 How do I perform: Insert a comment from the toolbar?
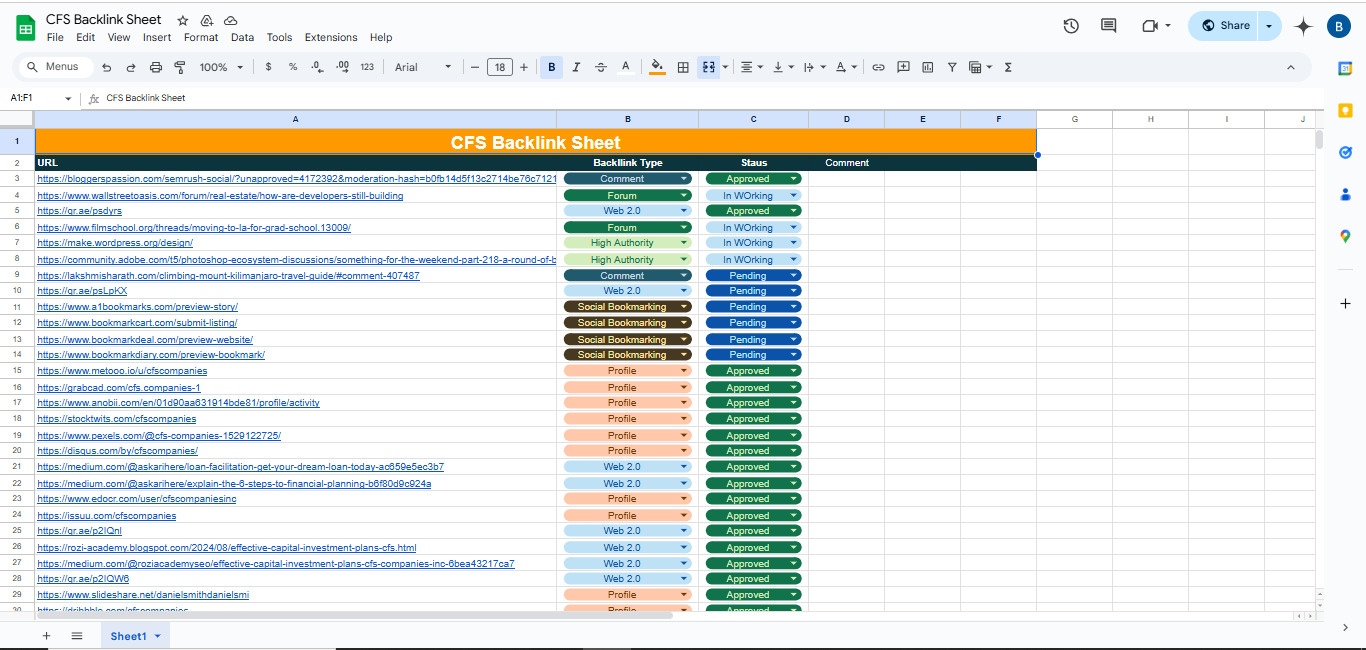(x=903, y=67)
